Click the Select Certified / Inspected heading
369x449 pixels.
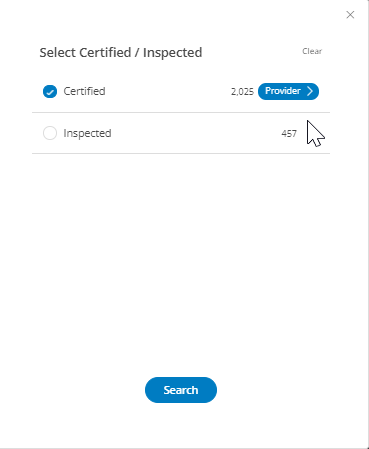pyautogui.click(x=121, y=53)
